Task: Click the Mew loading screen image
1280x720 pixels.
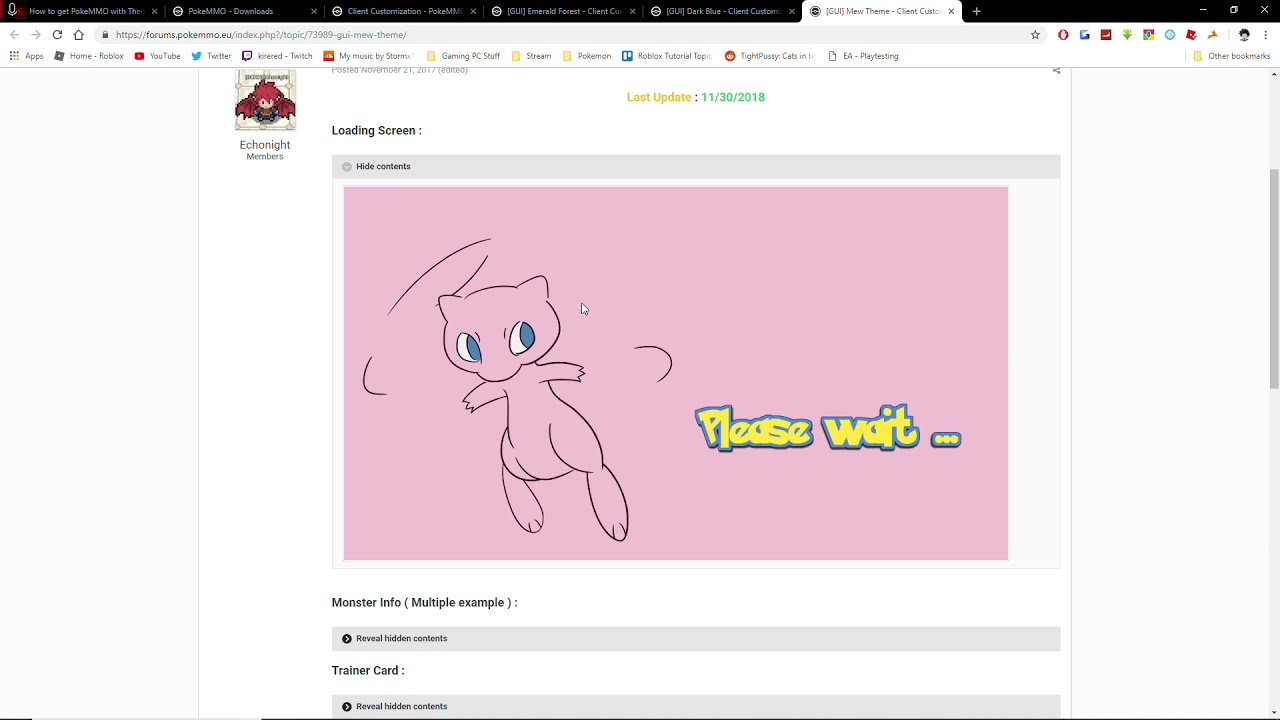Action: click(676, 373)
